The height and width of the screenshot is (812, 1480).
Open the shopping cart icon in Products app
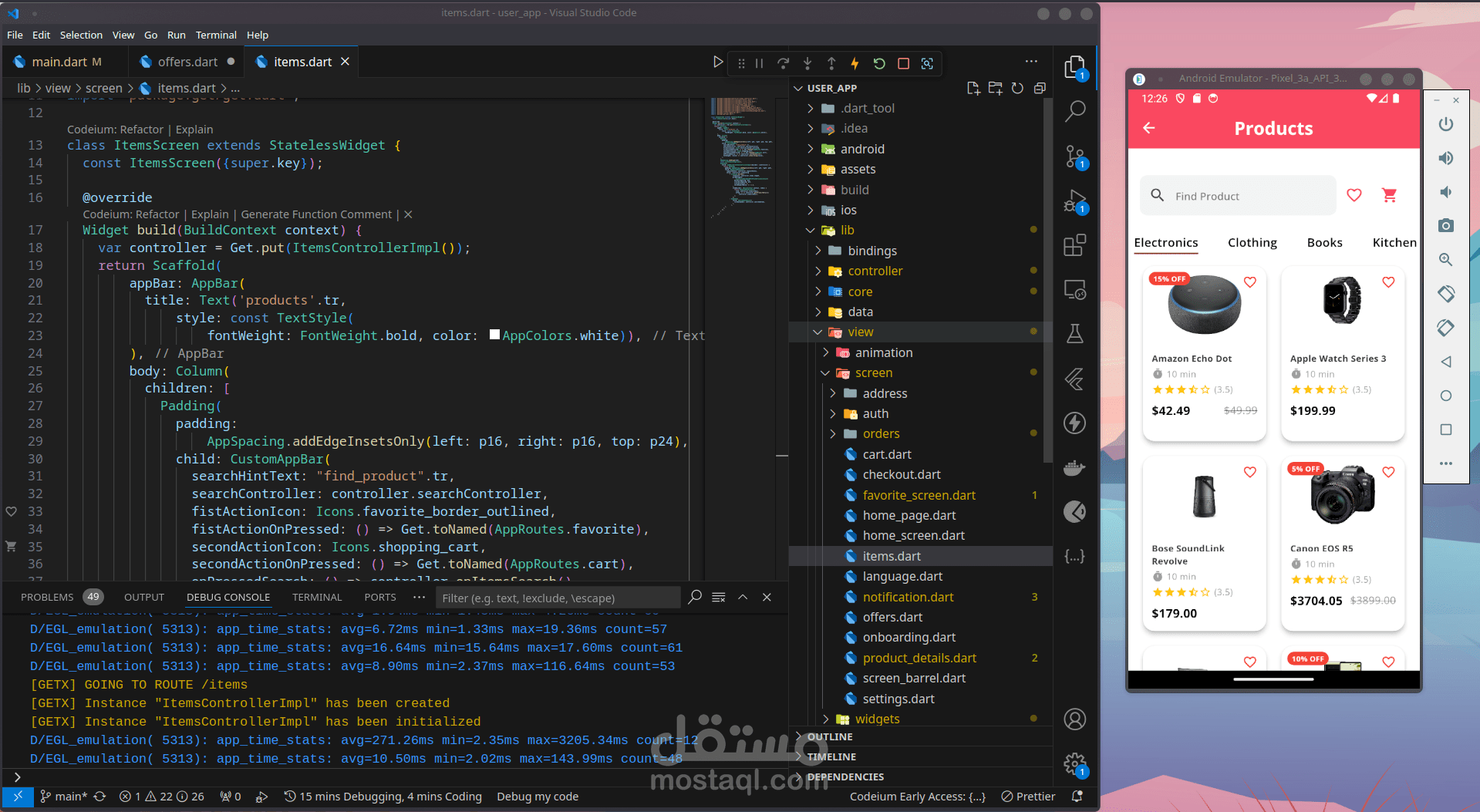click(x=1389, y=195)
